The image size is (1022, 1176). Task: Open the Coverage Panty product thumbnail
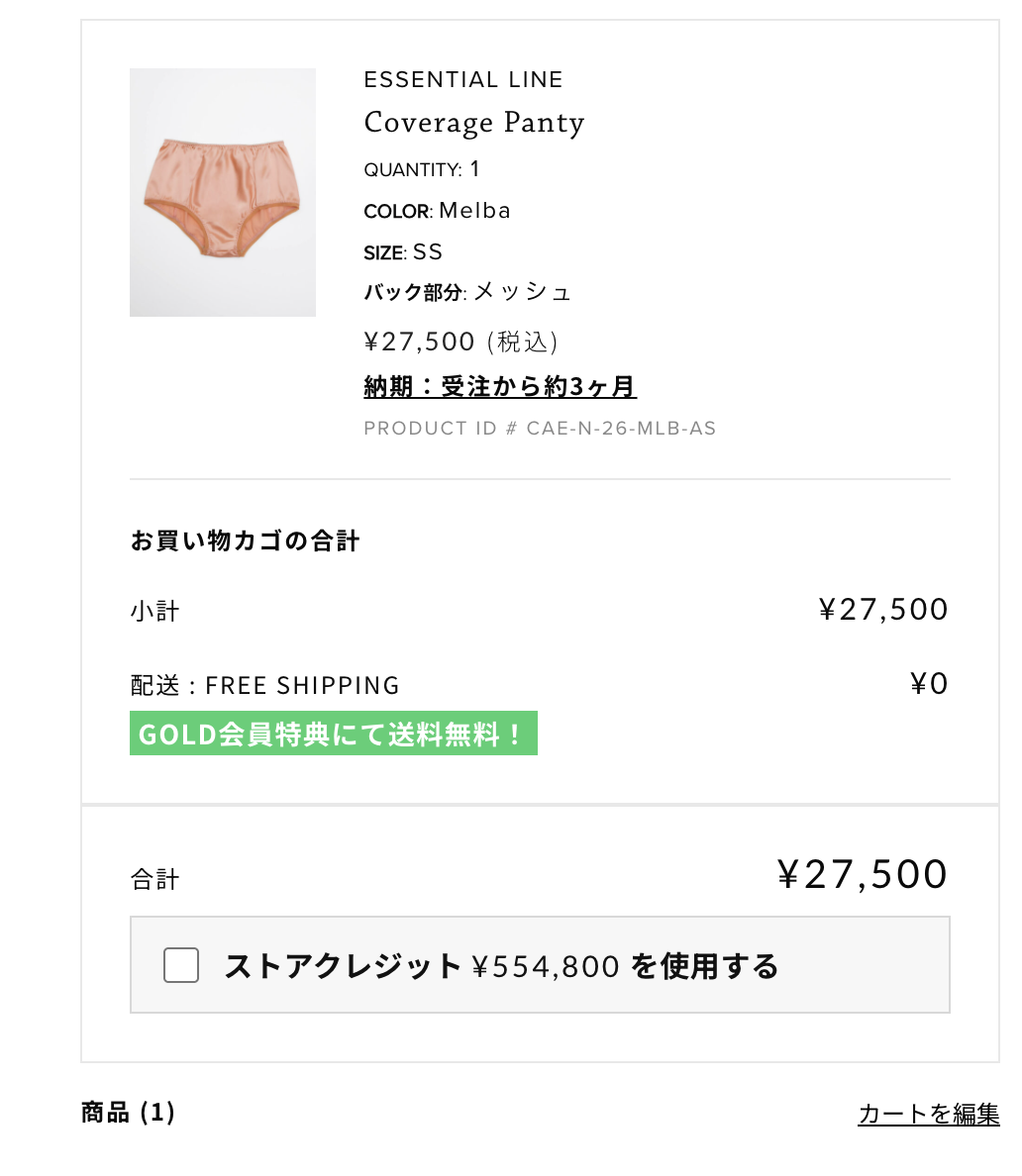(223, 192)
